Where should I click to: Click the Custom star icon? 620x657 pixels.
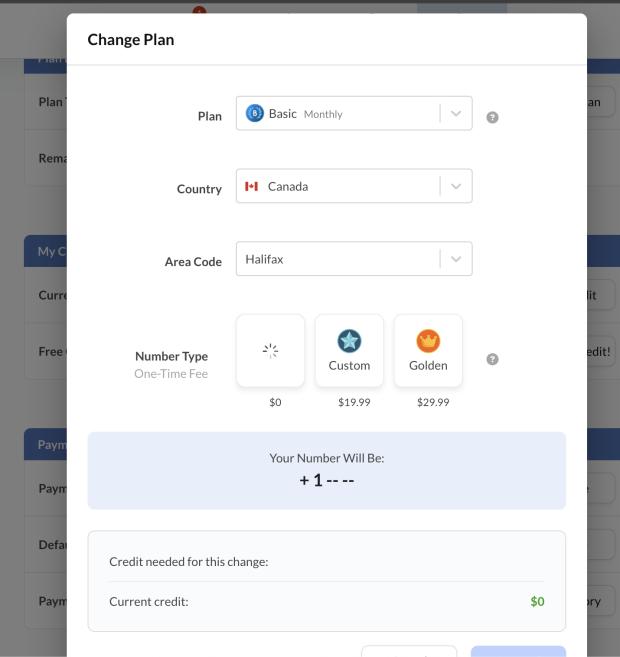[x=349, y=341]
